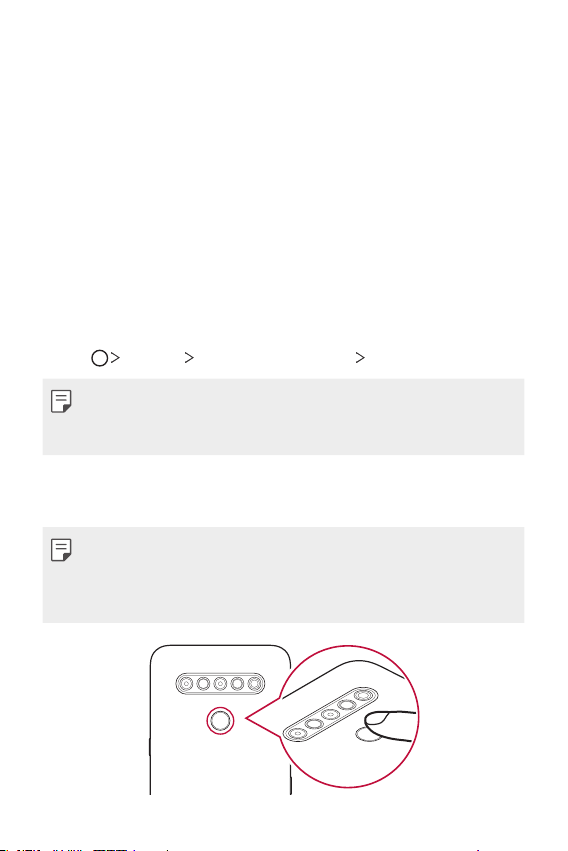Click the first chevron after the home circle

coord(115,358)
